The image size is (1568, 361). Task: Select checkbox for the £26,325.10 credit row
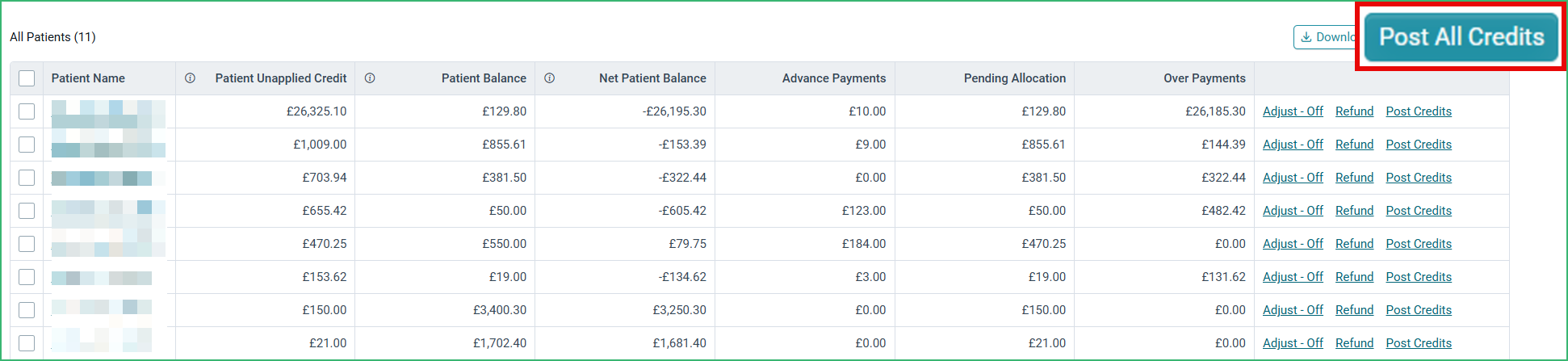tap(27, 111)
